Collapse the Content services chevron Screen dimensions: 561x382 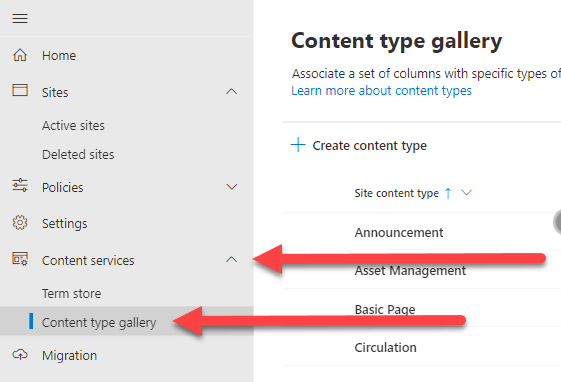[232, 259]
